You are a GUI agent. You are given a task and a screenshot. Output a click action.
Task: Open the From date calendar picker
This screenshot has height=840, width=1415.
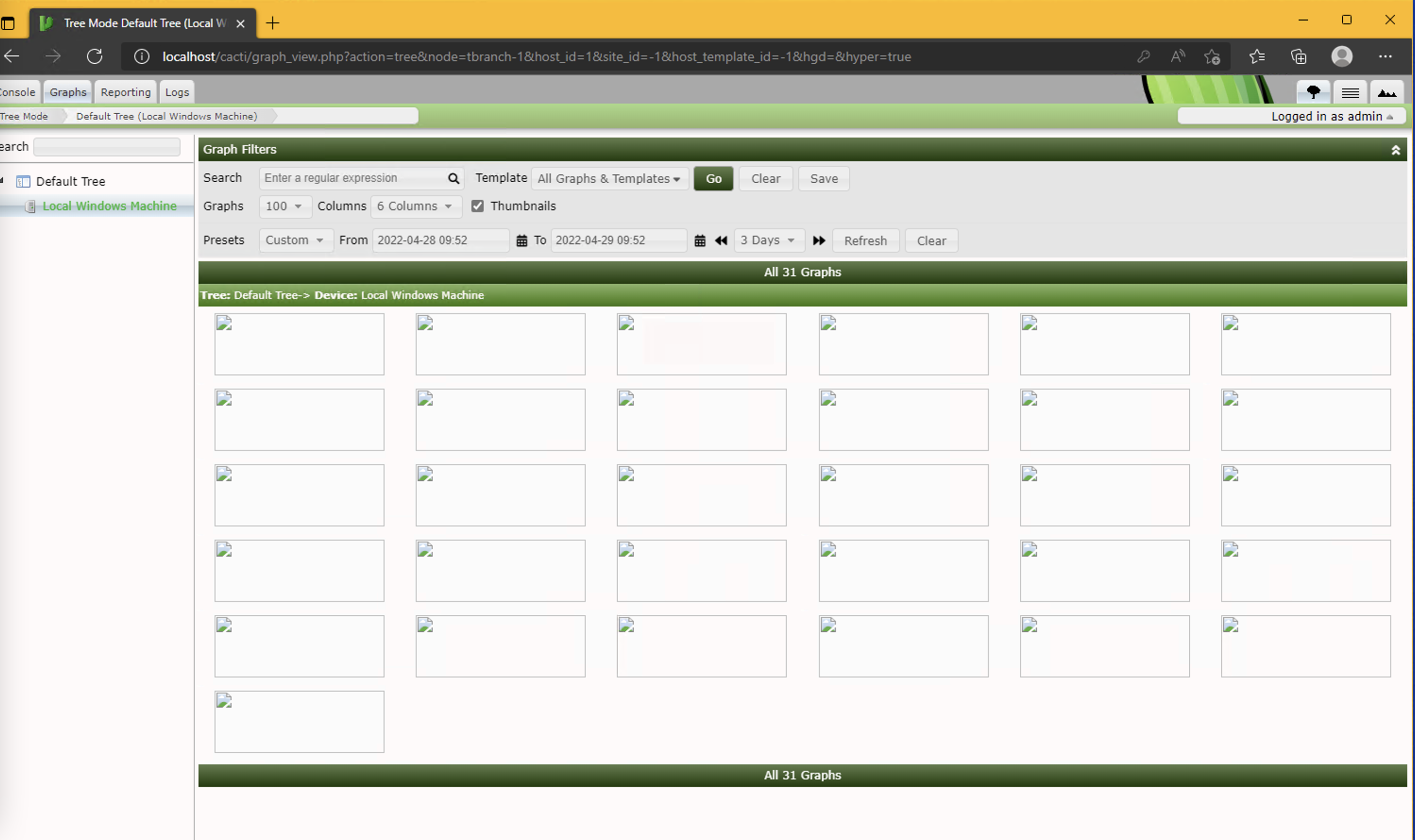pyautogui.click(x=521, y=240)
